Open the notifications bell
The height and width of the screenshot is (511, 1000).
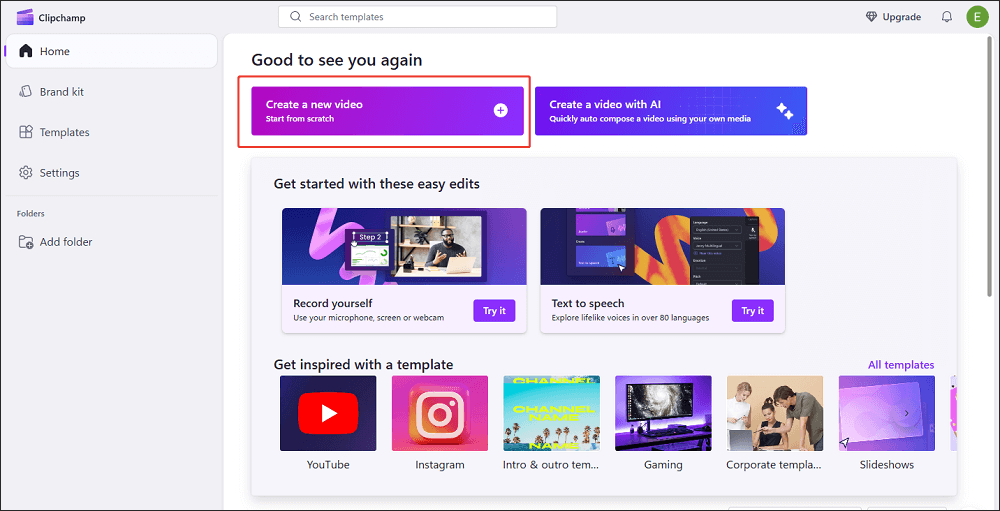click(x=946, y=17)
